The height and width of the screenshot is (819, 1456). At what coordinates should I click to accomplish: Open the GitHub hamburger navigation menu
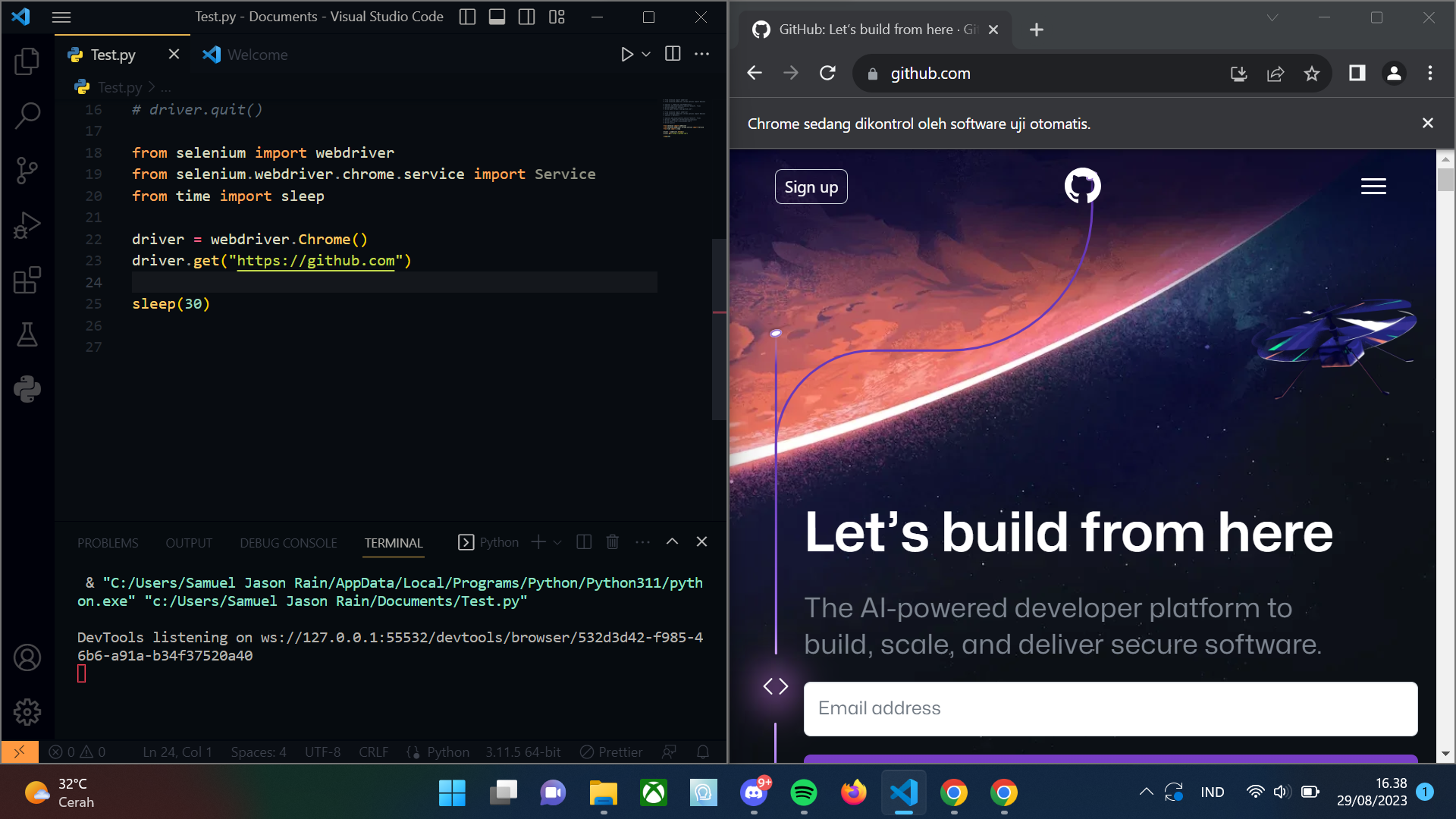click(x=1373, y=187)
